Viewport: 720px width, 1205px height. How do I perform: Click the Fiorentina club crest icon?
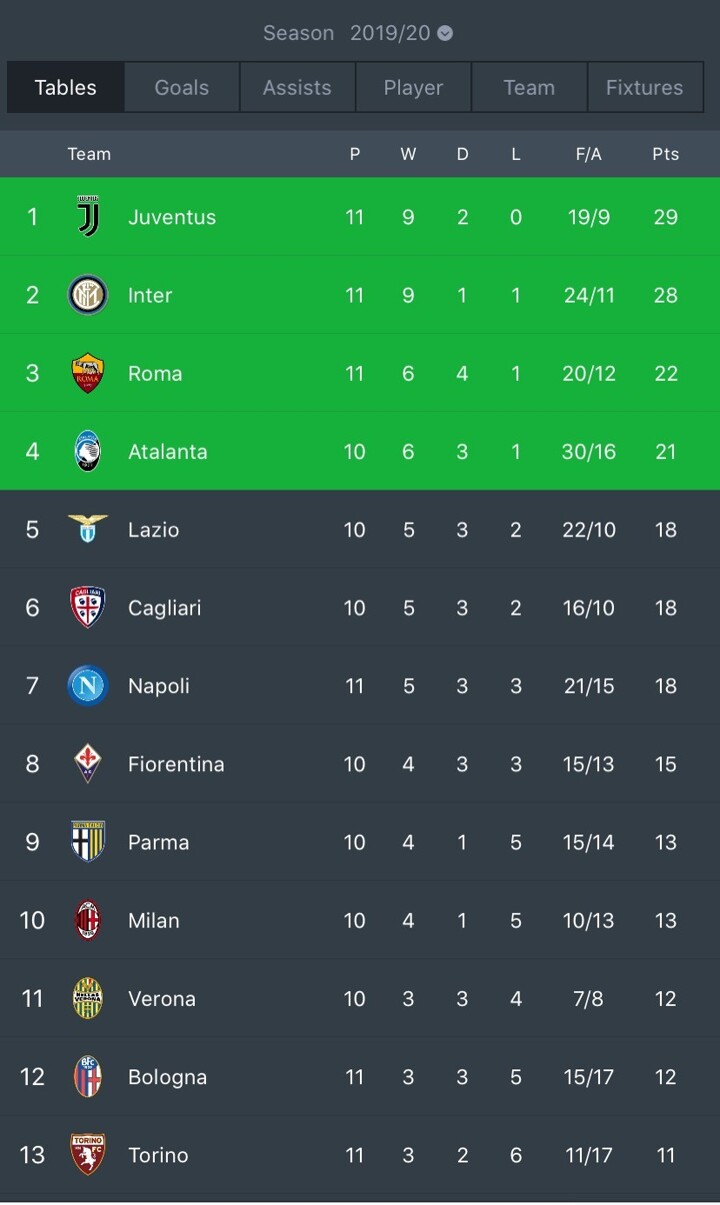click(88, 764)
